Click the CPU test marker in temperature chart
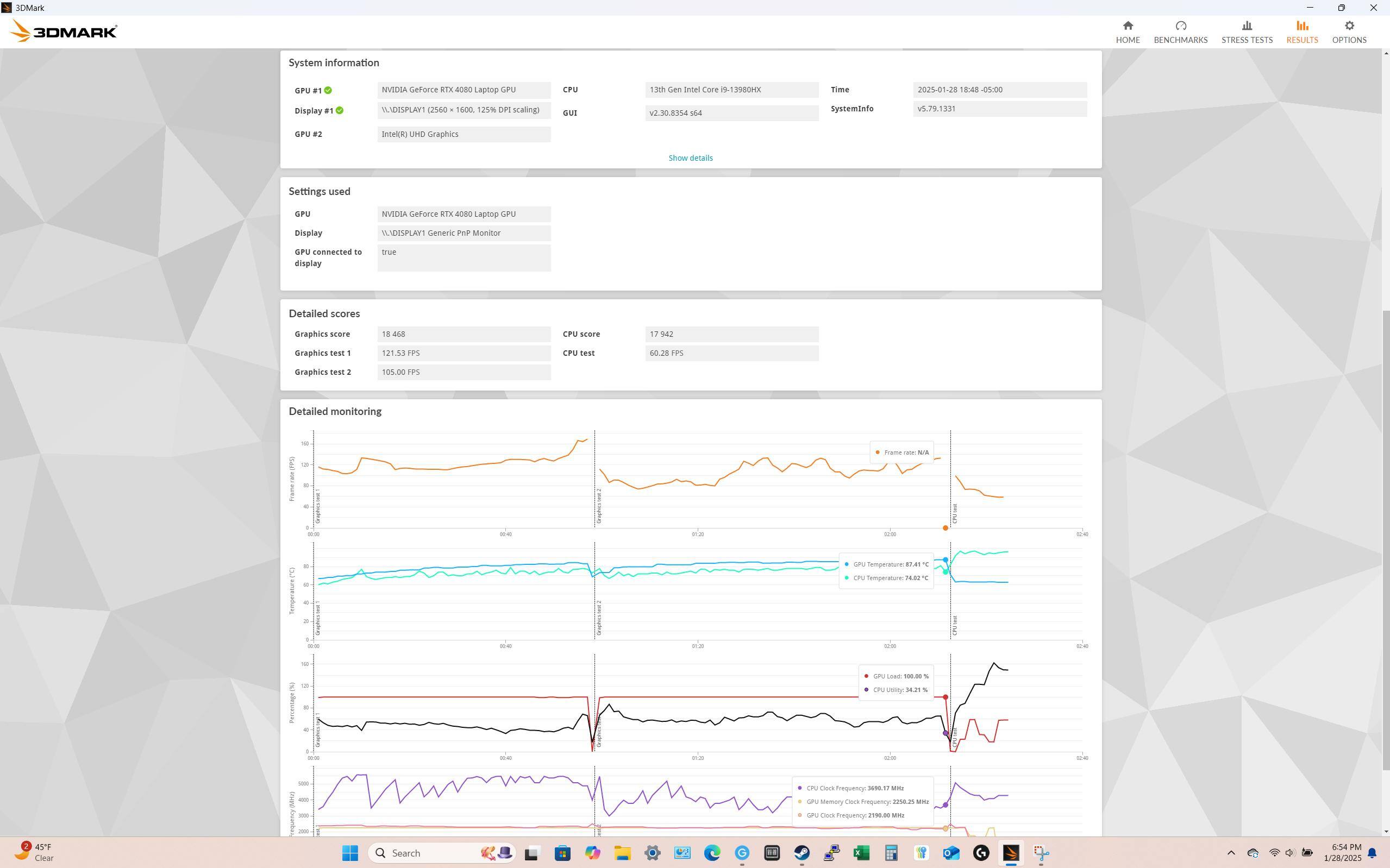Viewport: 1390px width, 868px height. point(954,625)
